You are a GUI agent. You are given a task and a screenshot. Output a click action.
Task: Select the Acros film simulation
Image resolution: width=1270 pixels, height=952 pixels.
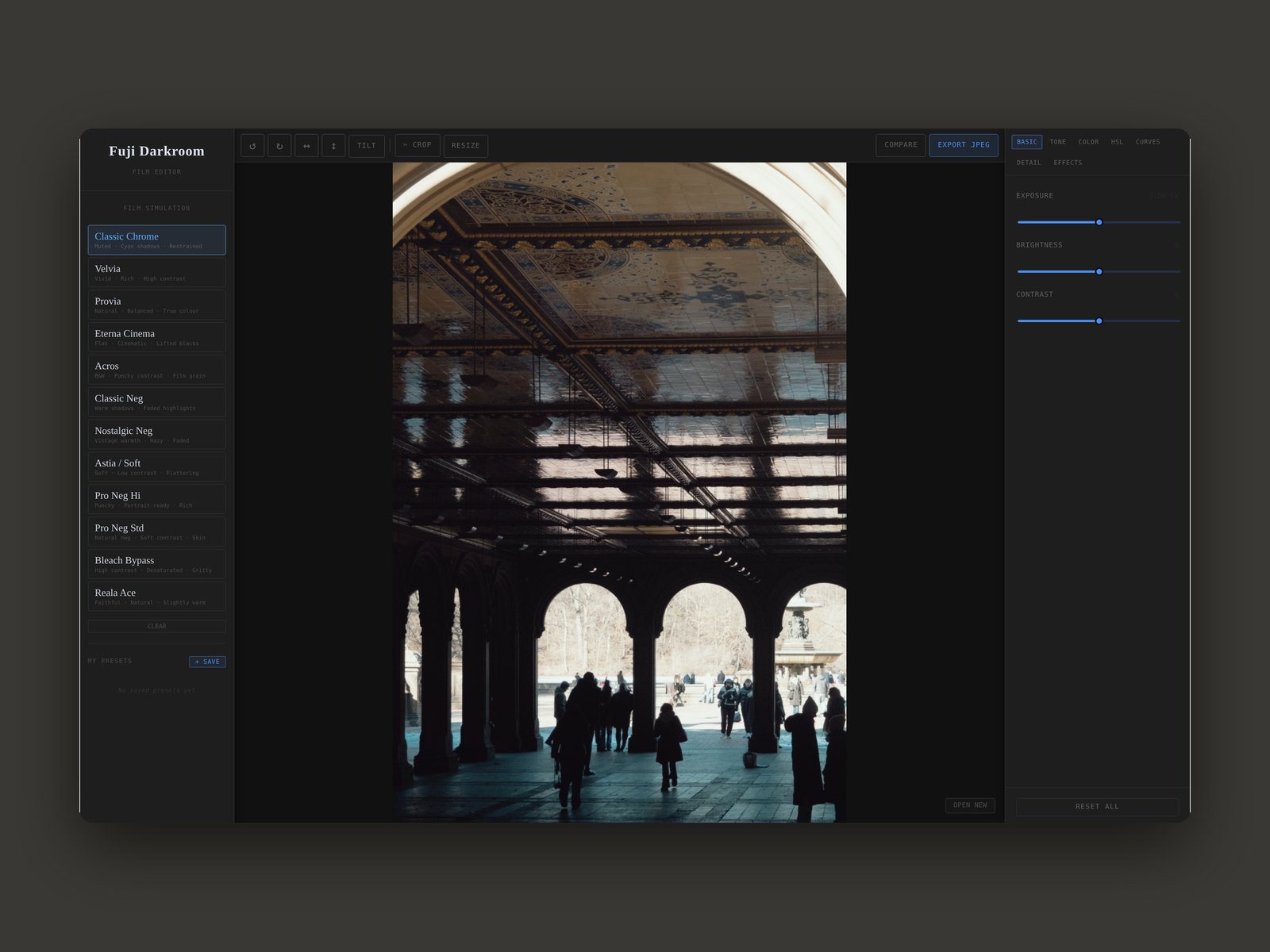156,370
